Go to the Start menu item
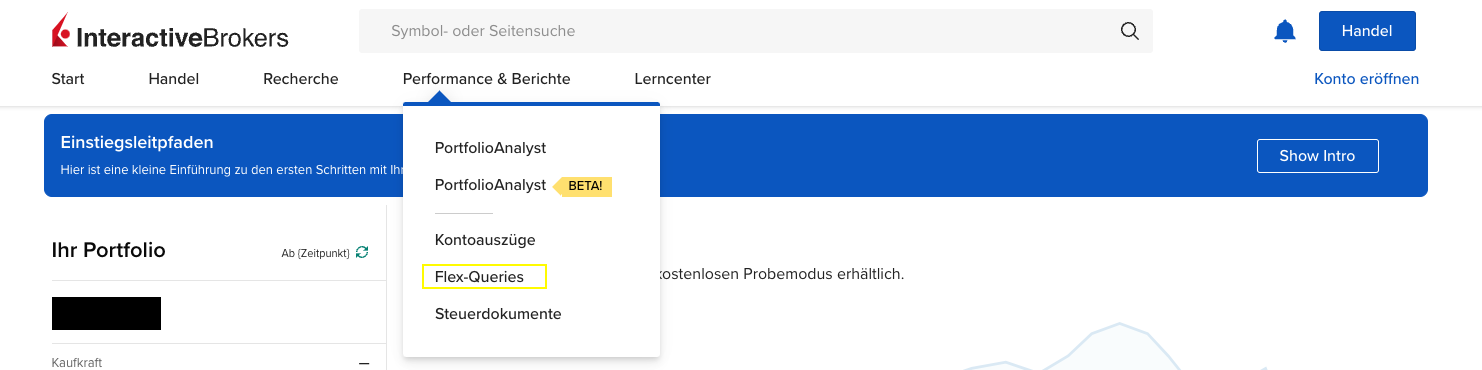 [68, 79]
